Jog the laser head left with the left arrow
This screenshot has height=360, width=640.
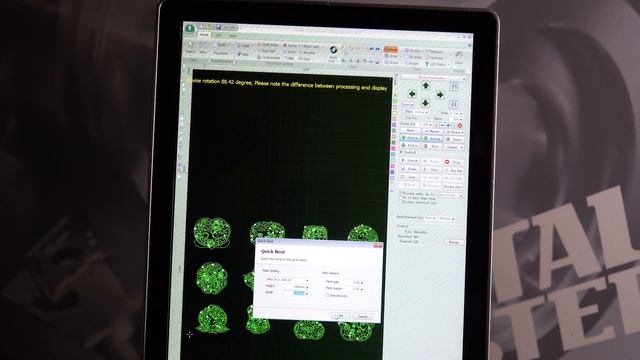(x=412, y=94)
